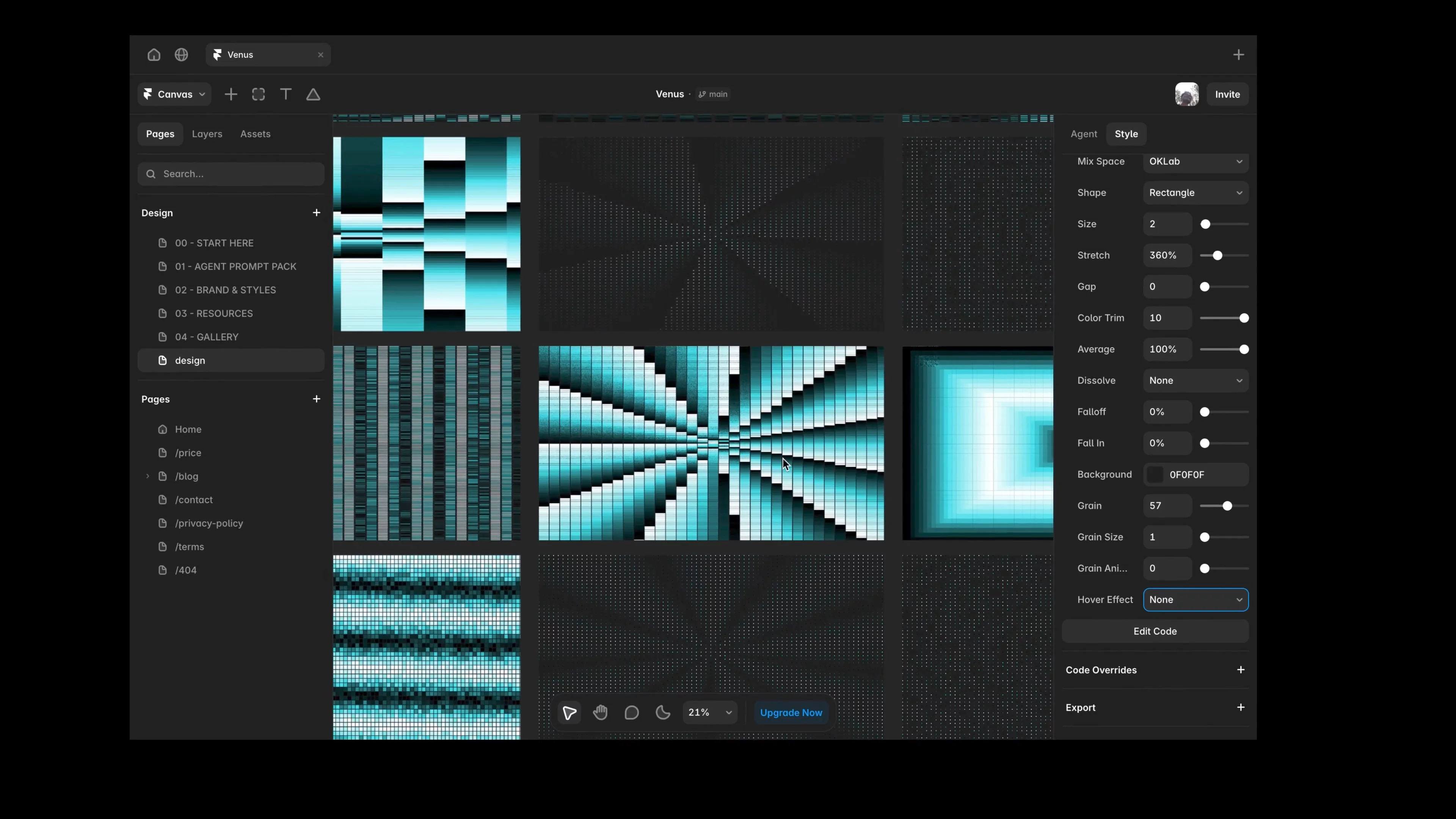Open the Shape Rectangle dropdown
The width and height of the screenshot is (1456, 819).
click(x=1196, y=193)
